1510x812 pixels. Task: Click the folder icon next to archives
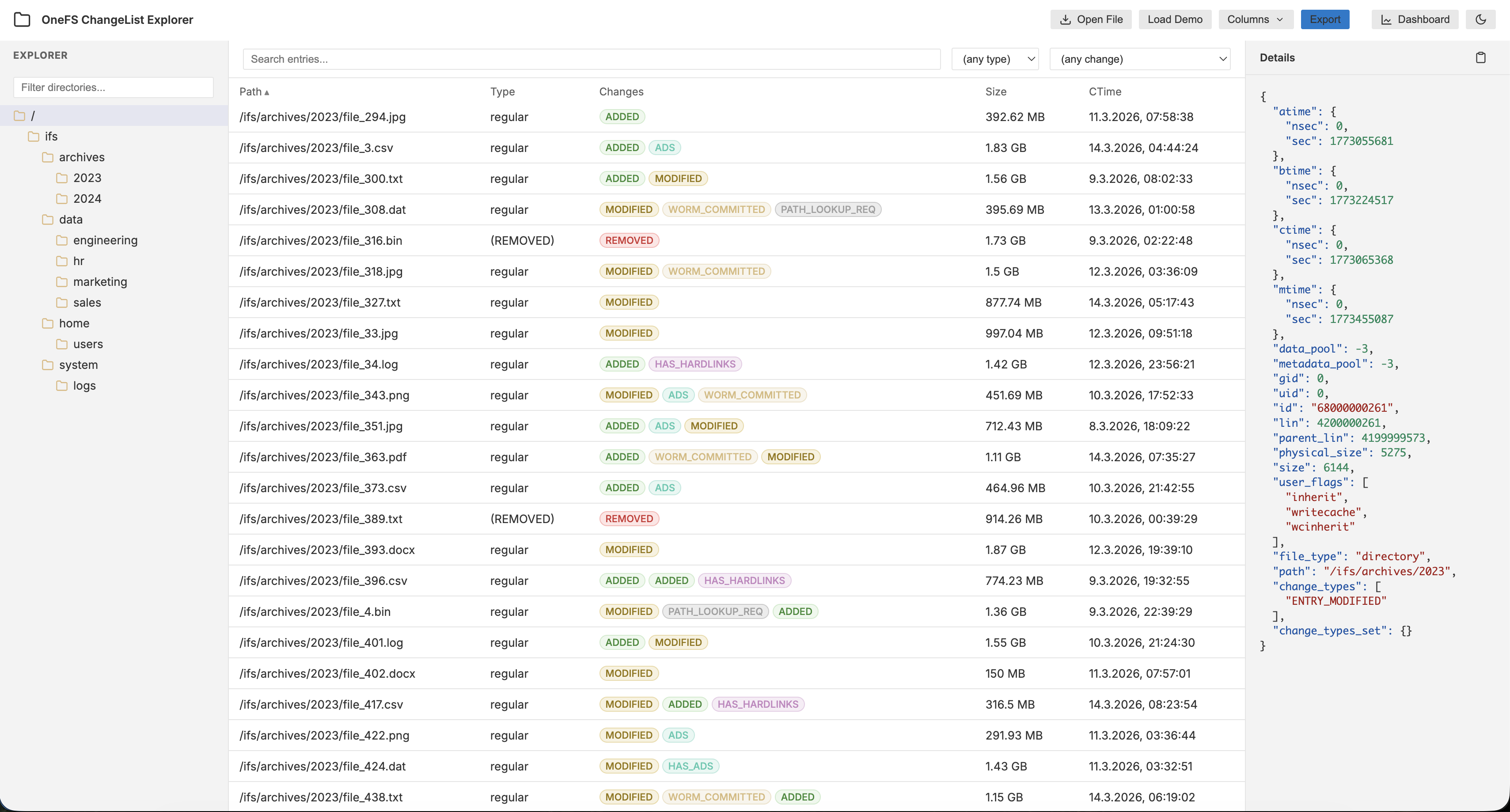[47, 157]
